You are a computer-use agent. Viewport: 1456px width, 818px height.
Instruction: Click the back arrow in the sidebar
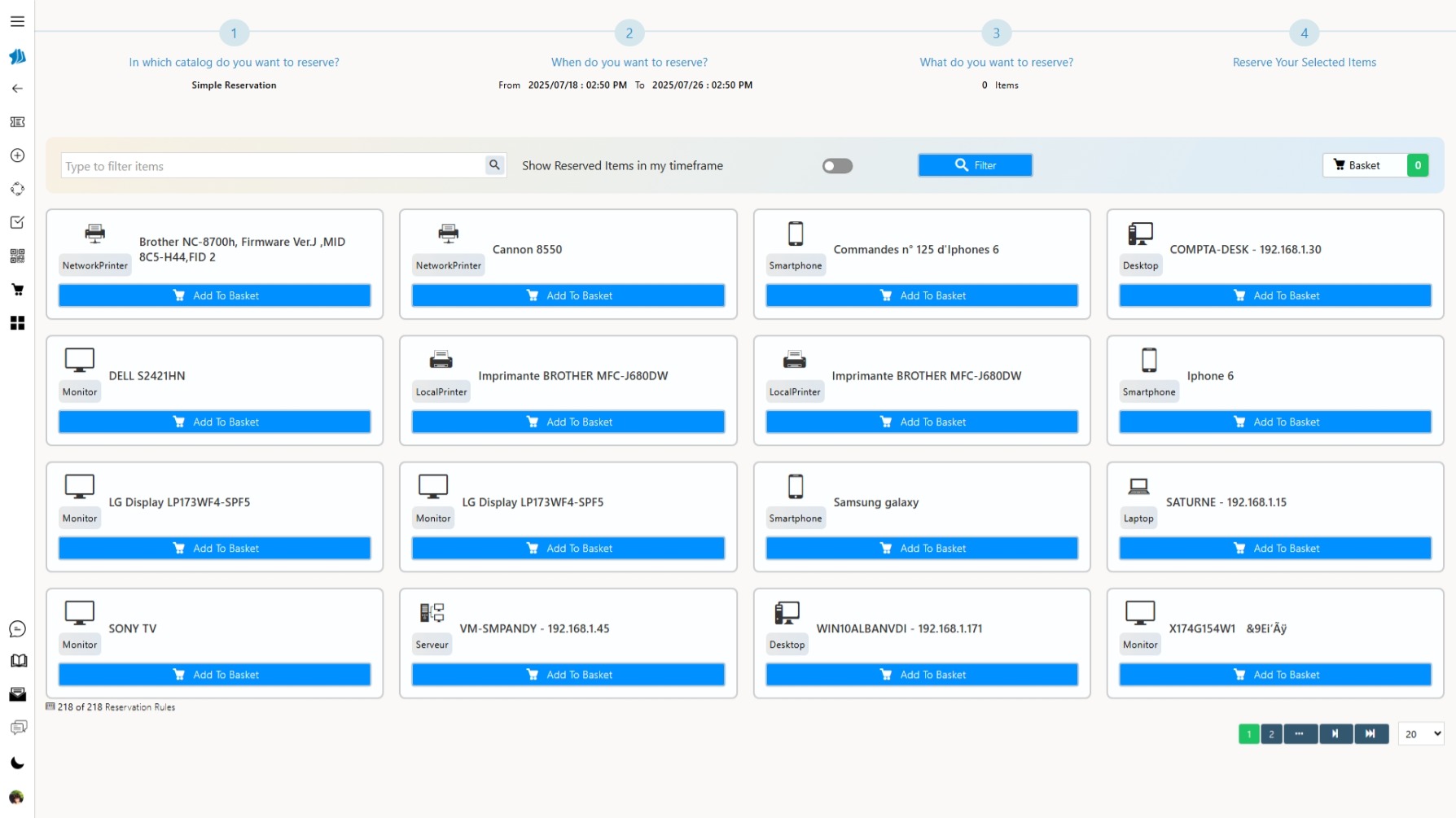coord(17,89)
